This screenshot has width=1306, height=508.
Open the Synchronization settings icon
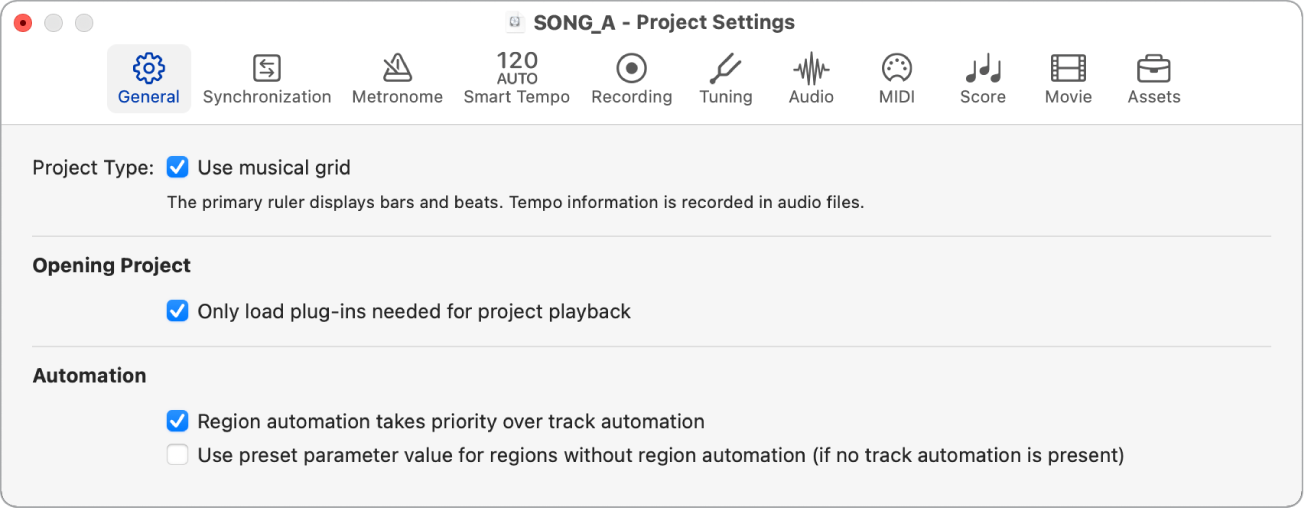tap(266, 68)
